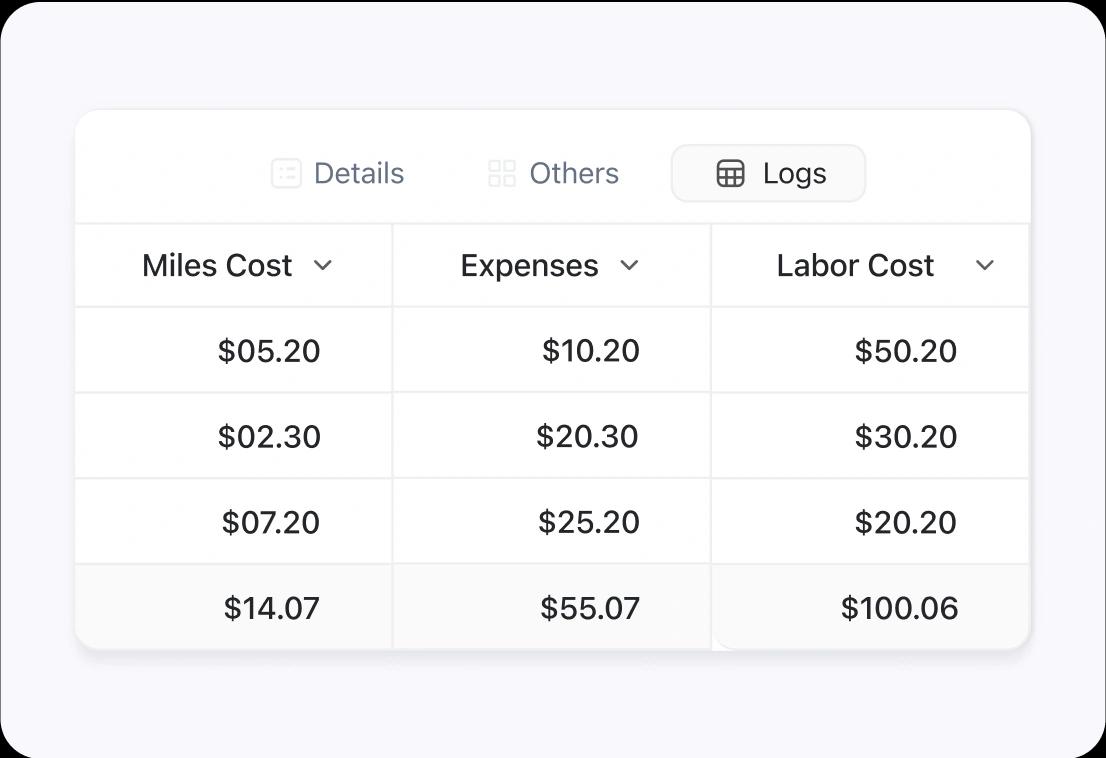The image size is (1106, 758).
Task: Click the $25.20 expenses cell
Action: pyautogui.click(x=588, y=523)
